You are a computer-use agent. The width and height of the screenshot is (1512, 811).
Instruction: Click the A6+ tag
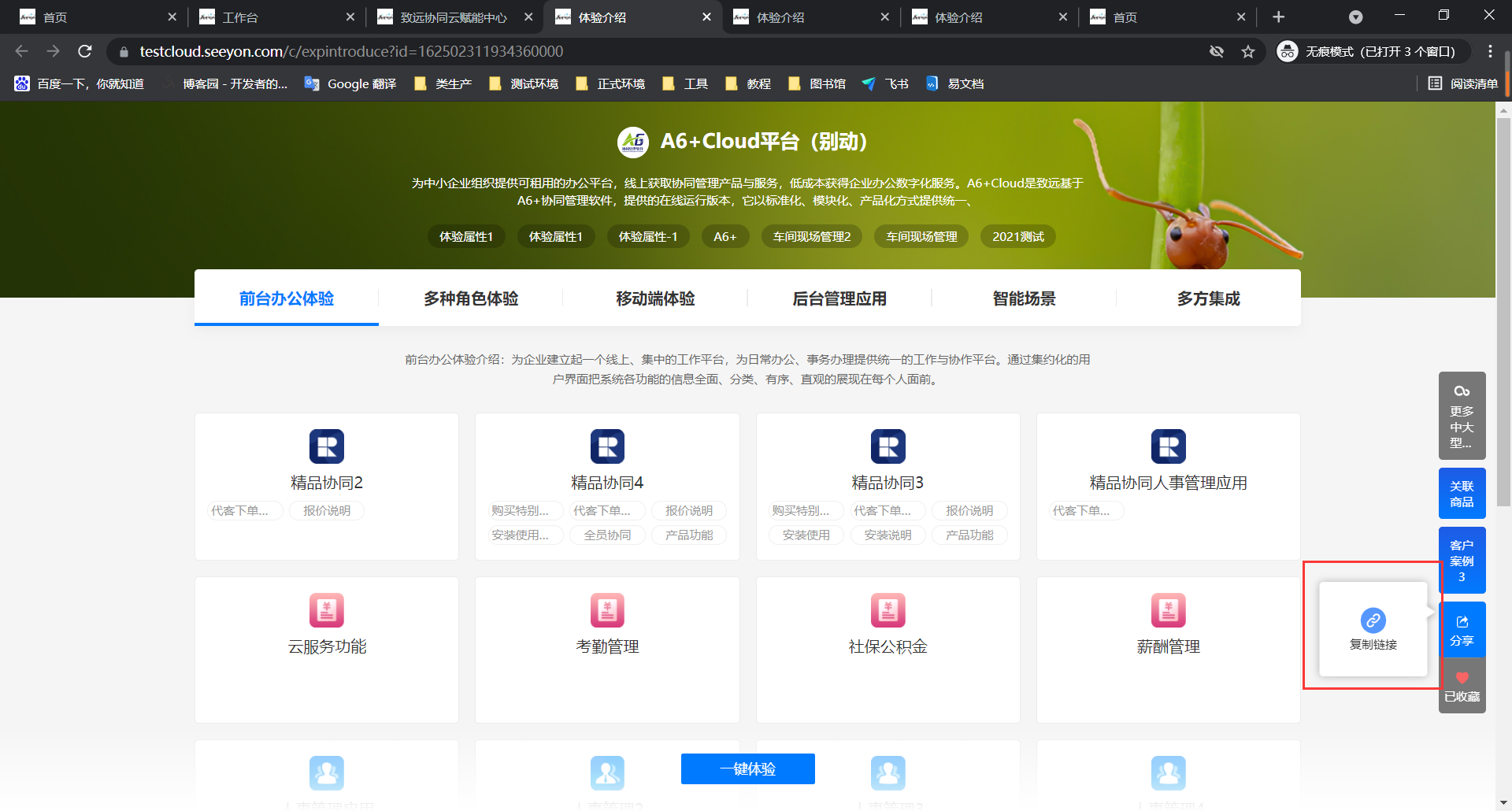tap(725, 236)
